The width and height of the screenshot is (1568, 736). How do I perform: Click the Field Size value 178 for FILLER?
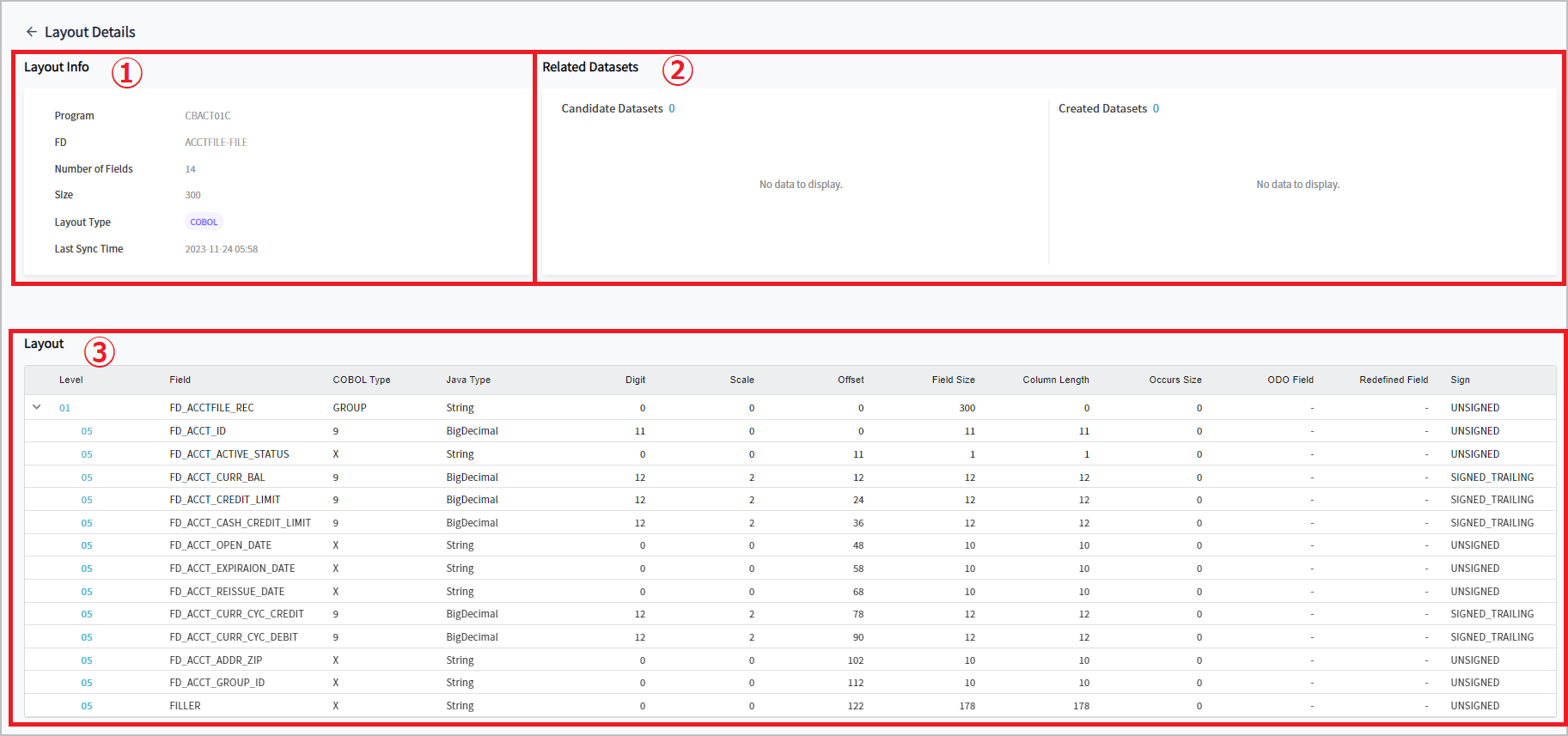[967, 706]
